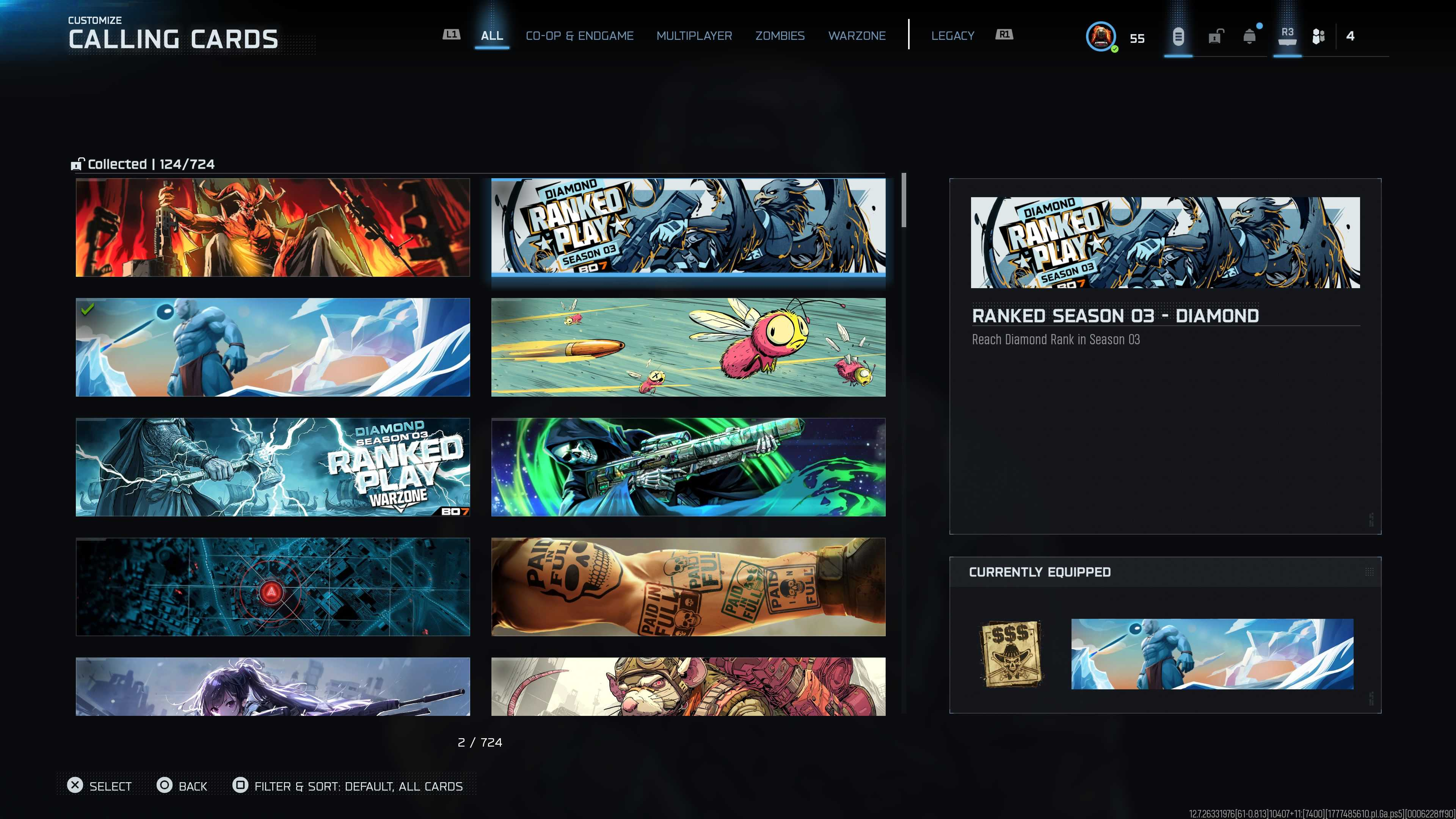Open the player profile avatar

click(x=1100, y=37)
